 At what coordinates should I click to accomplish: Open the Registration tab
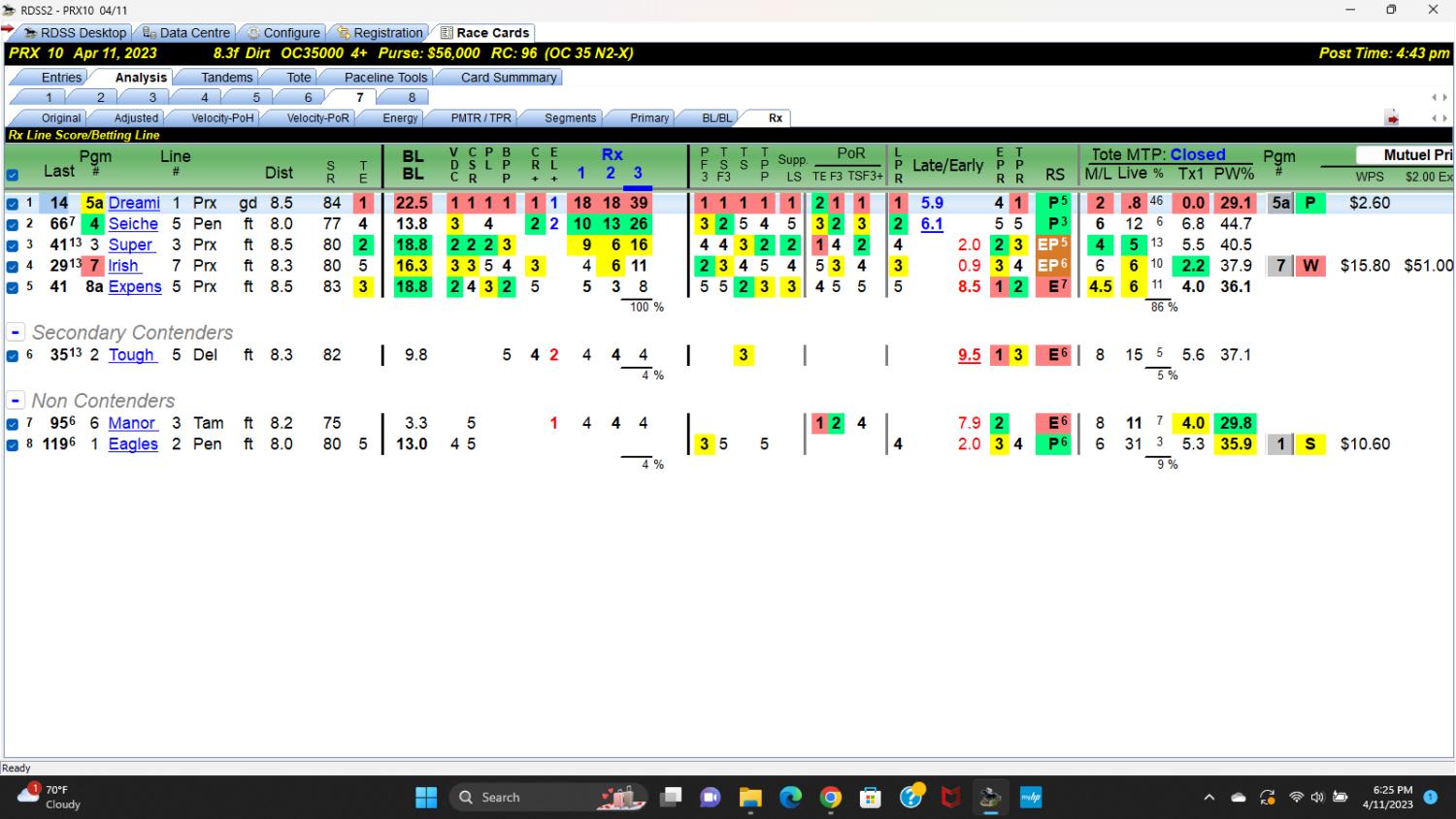tap(380, 32)
